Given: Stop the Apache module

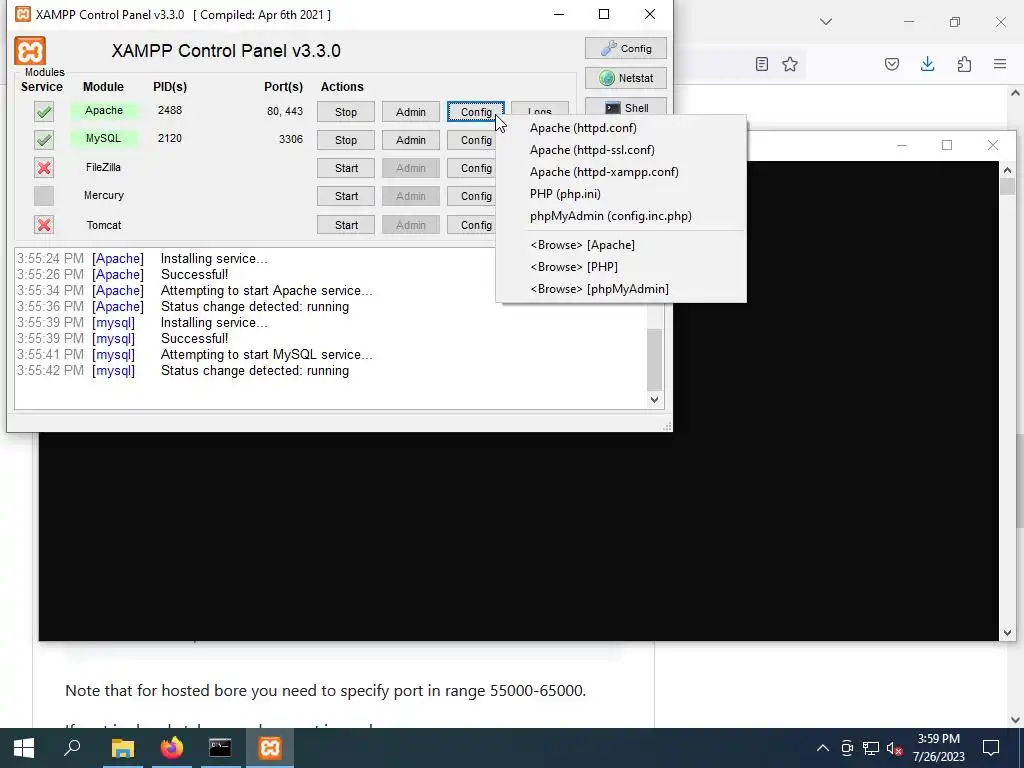Looking at the screenshot, I should 346,112.
